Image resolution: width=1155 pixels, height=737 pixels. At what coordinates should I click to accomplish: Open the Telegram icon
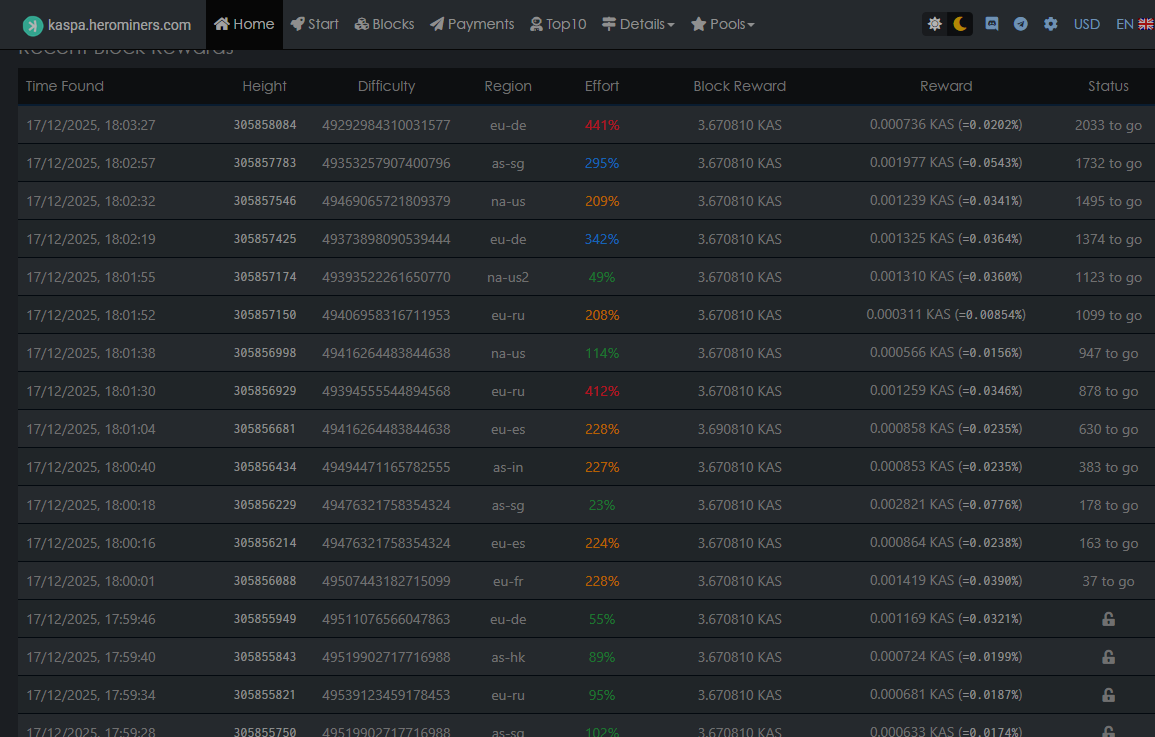click(x=1020, y=24)
